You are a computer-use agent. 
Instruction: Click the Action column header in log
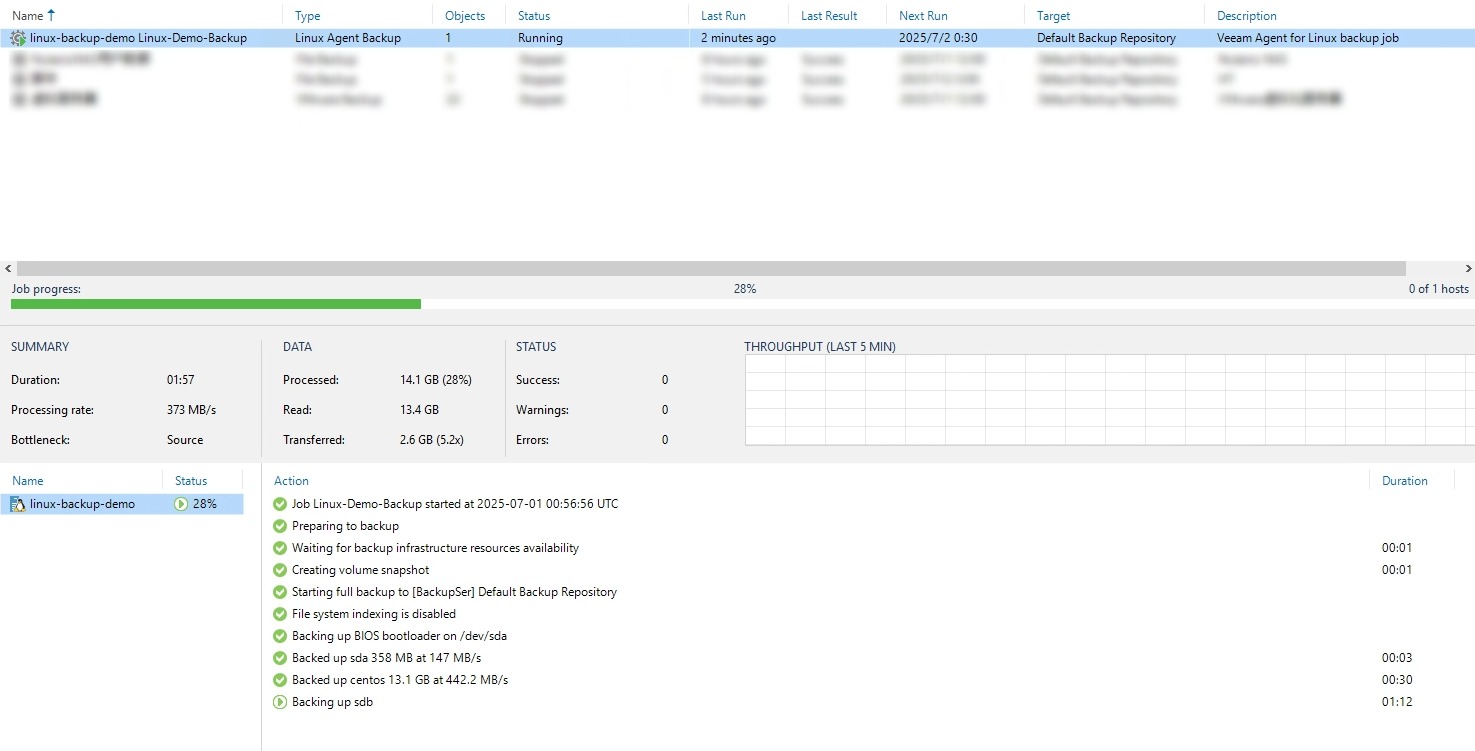(291, 481)
